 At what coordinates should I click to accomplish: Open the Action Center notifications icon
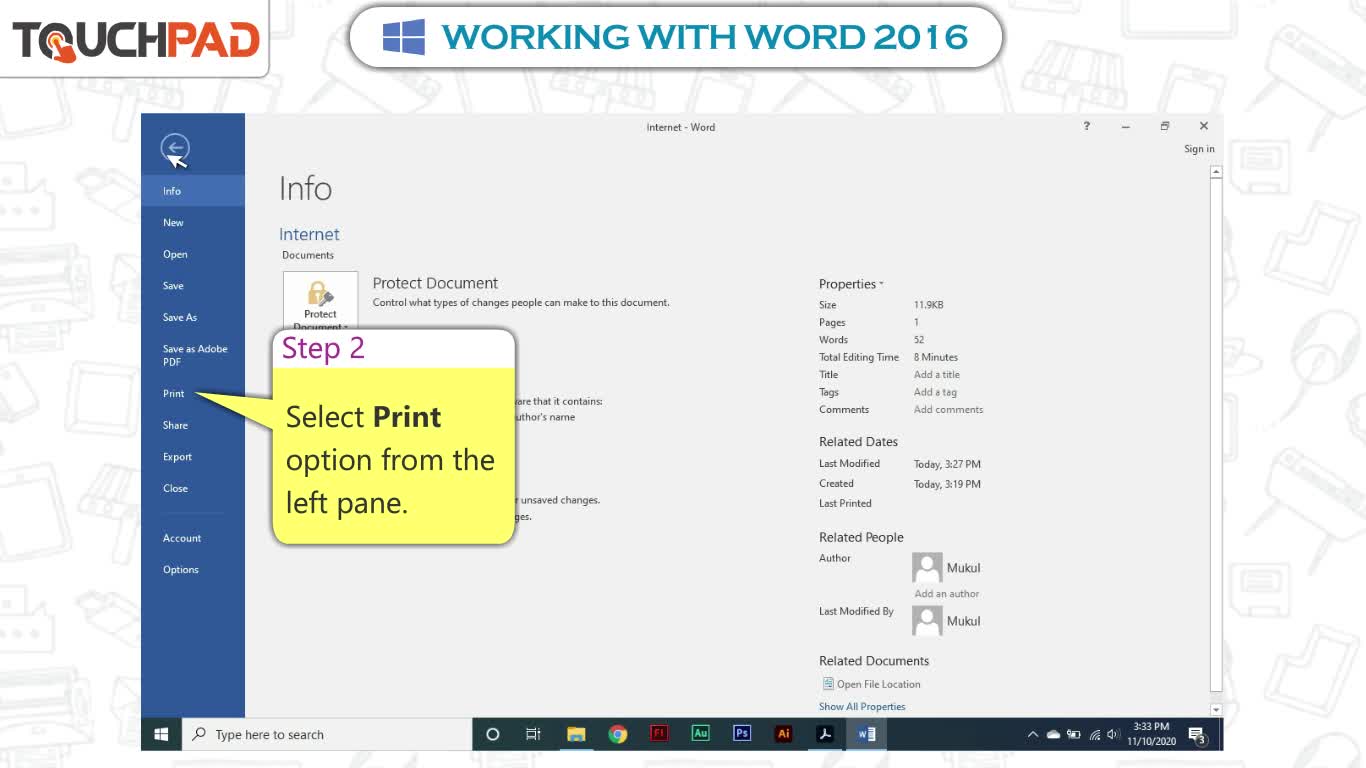tap(1196, 736)
